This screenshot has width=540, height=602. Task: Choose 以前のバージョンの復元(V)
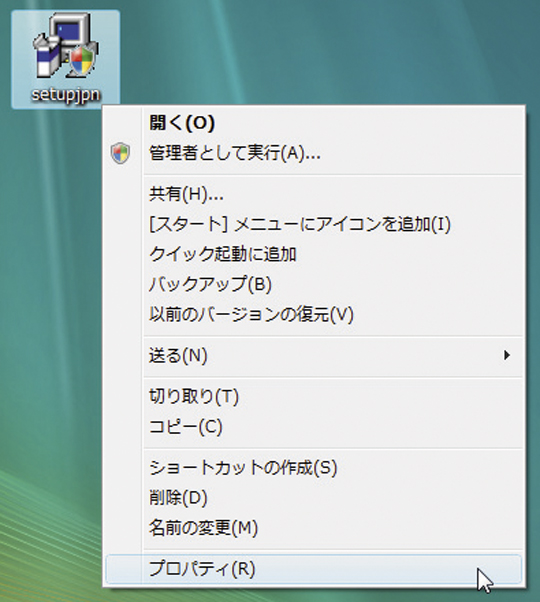314,315
